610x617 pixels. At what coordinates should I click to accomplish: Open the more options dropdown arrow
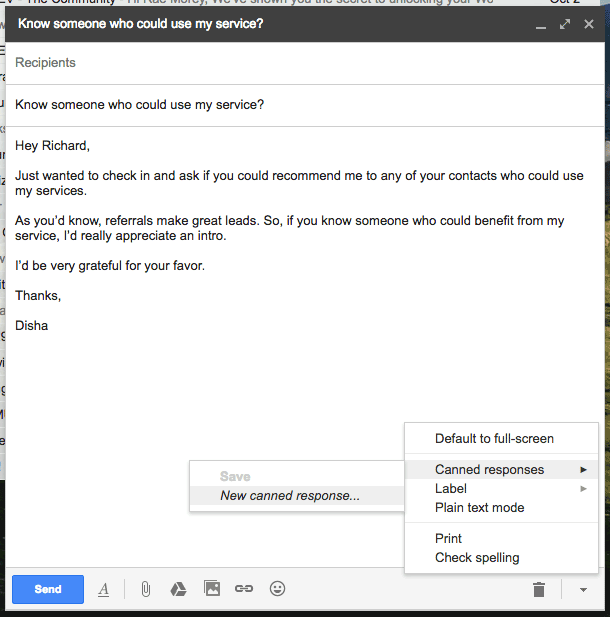[x=583, y=590]
